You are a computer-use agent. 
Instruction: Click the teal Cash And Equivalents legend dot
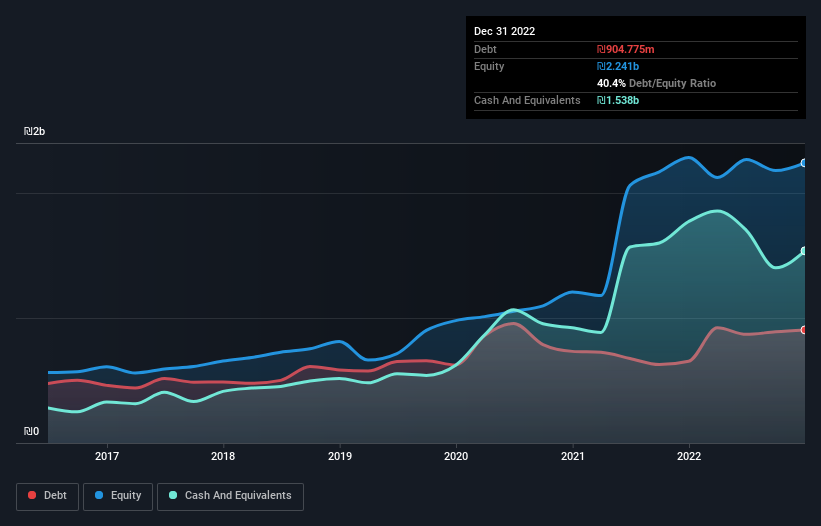tap(173, 495)
